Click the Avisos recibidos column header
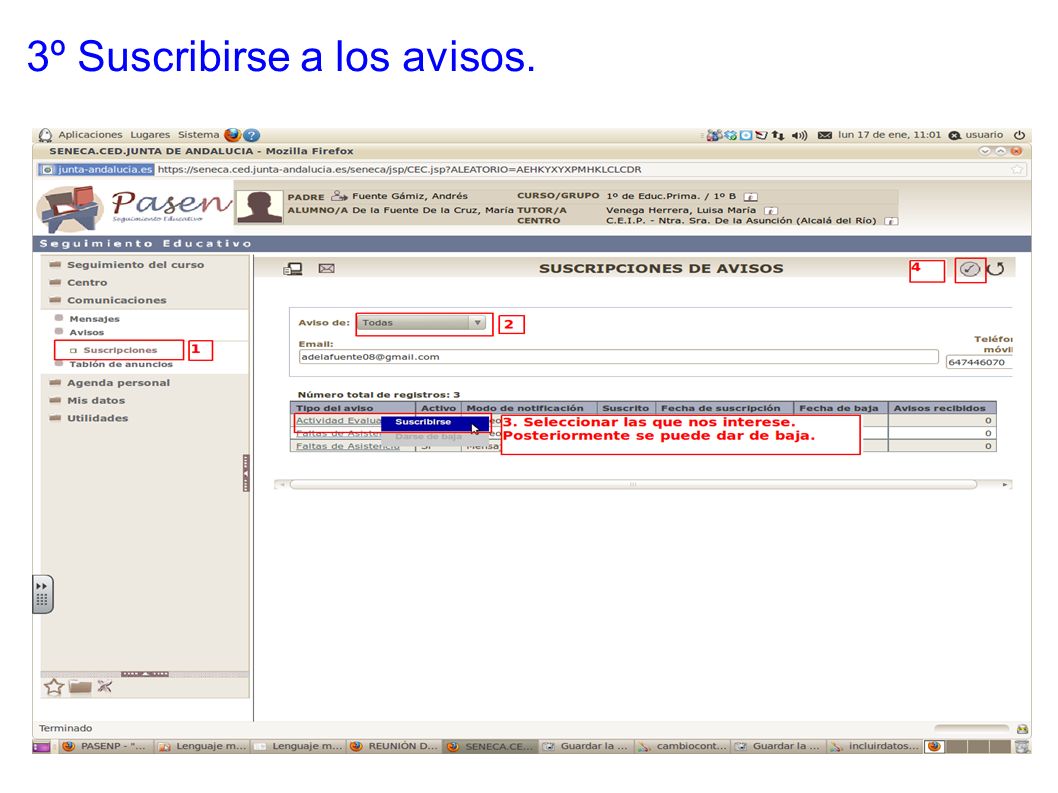The image size is (1058, 793). [942, 408]
